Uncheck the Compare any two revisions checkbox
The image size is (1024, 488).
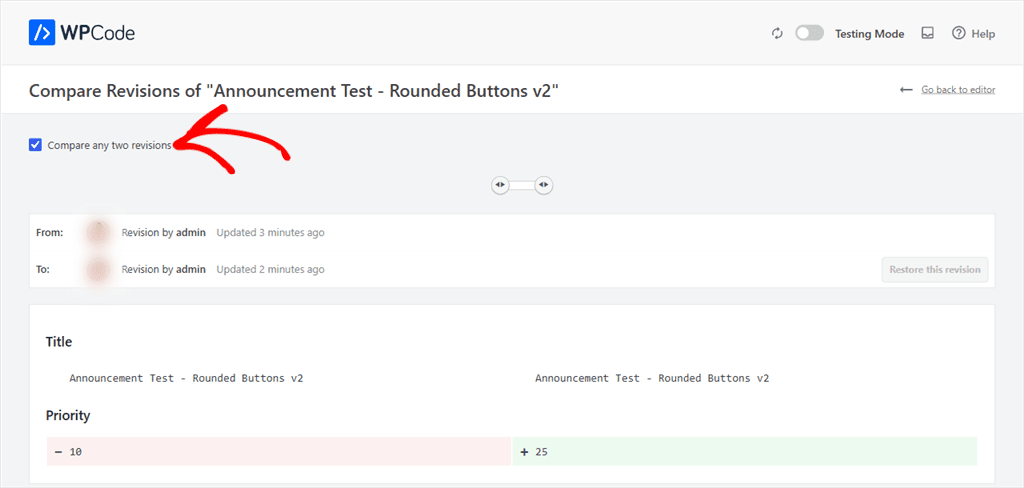click(x=35, y=145)
